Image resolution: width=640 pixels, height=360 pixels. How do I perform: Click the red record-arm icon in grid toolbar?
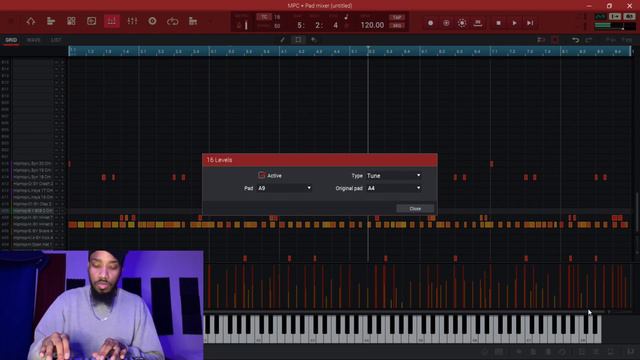coord(555,40)
